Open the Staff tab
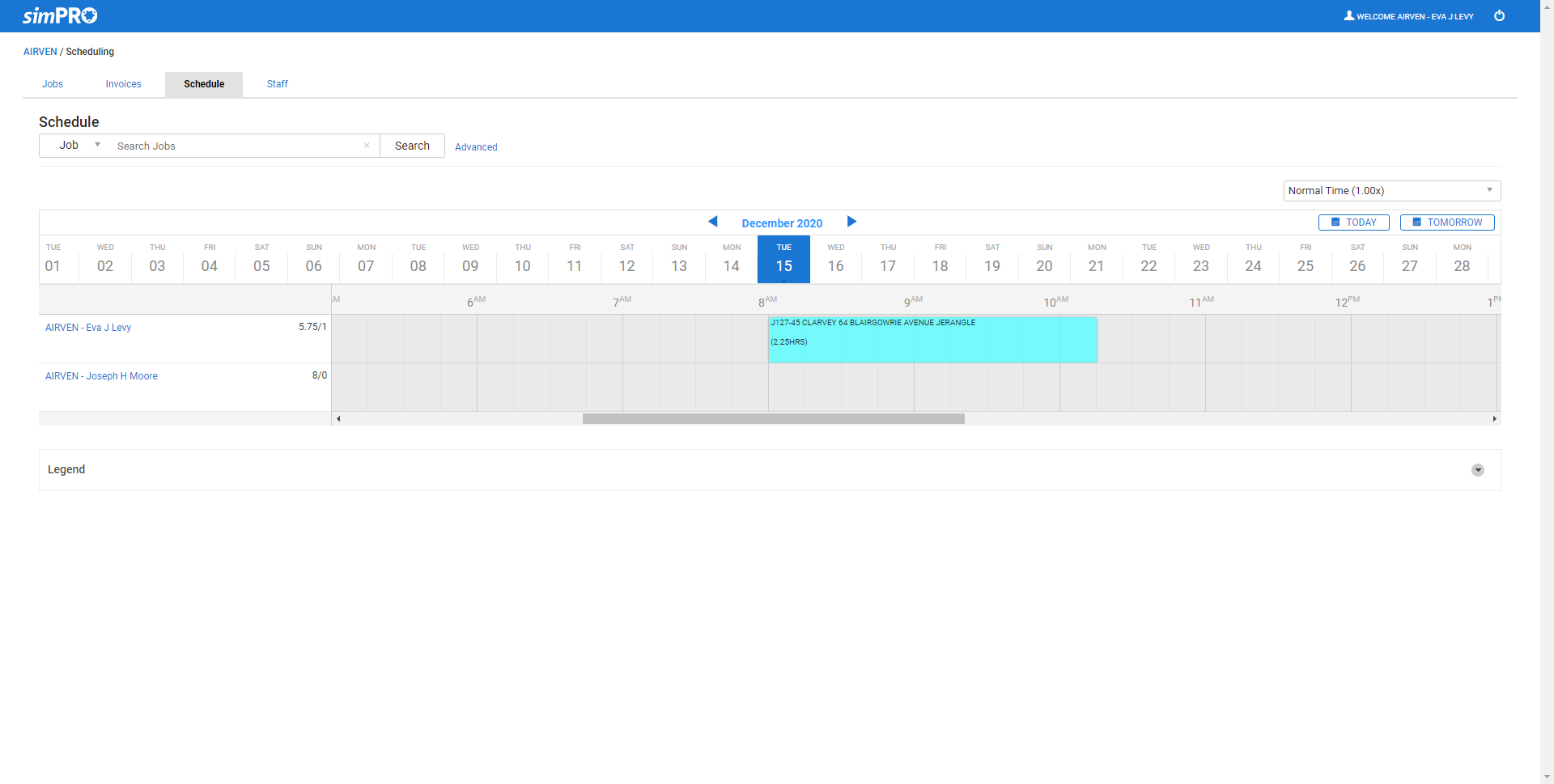Screen dimensions: 1554x784 277,84
